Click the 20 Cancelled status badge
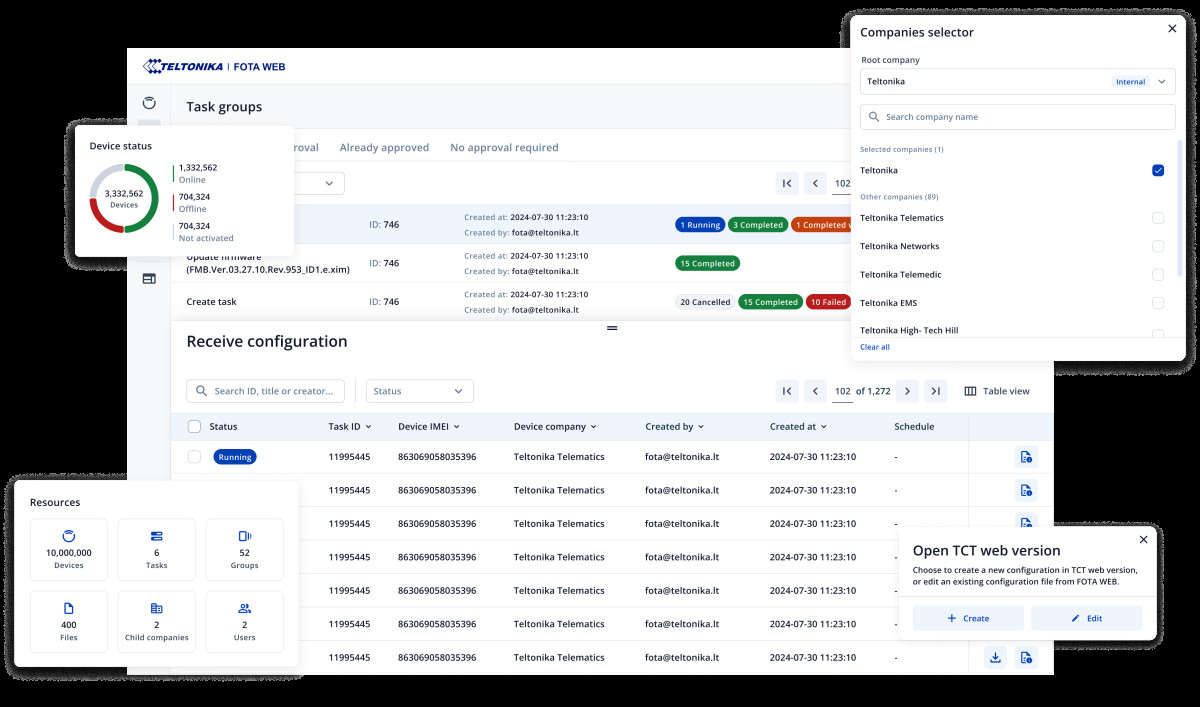 tap(705, 302)
